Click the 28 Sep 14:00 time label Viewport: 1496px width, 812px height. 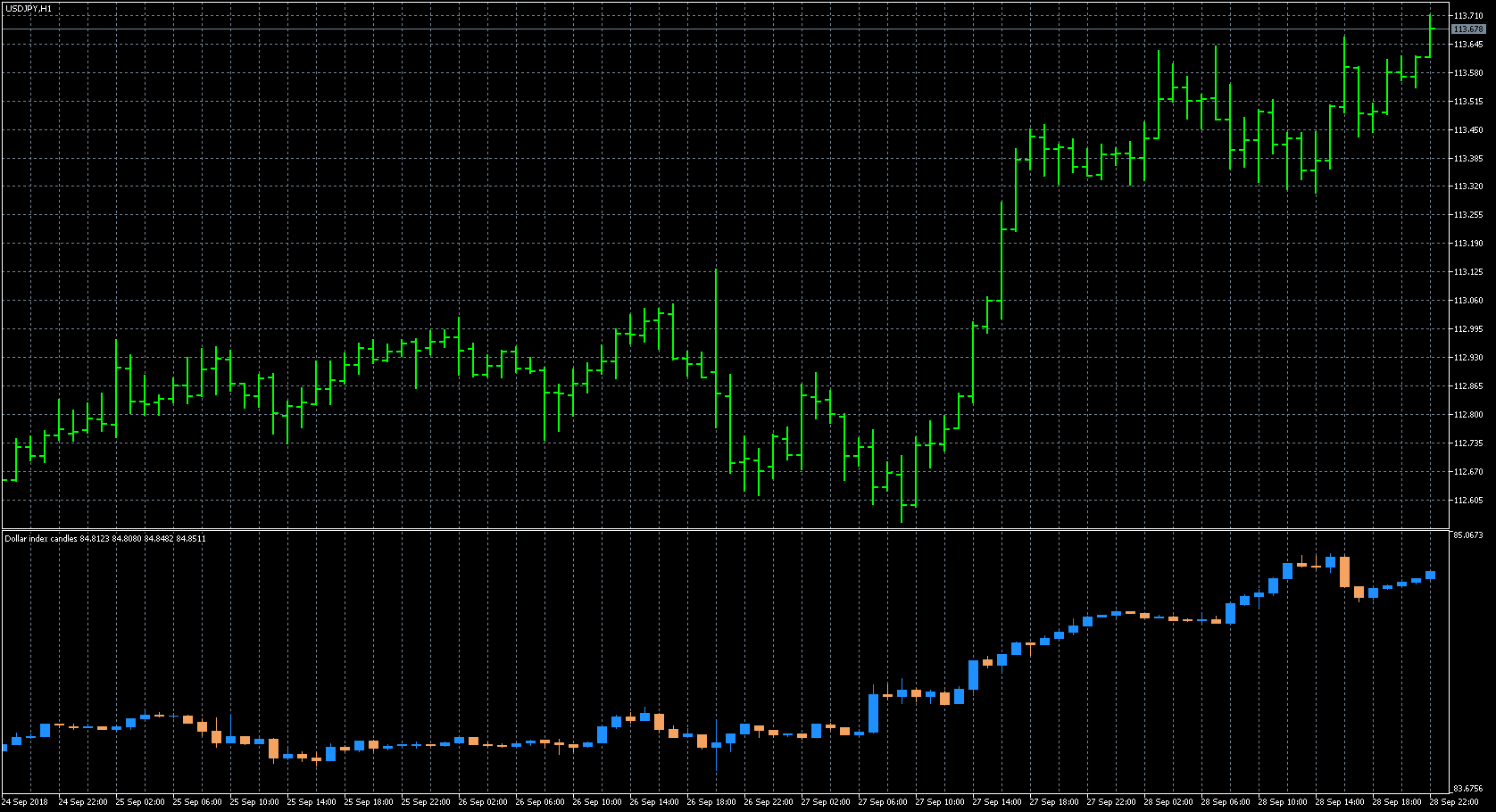(x=1340, y=802)
